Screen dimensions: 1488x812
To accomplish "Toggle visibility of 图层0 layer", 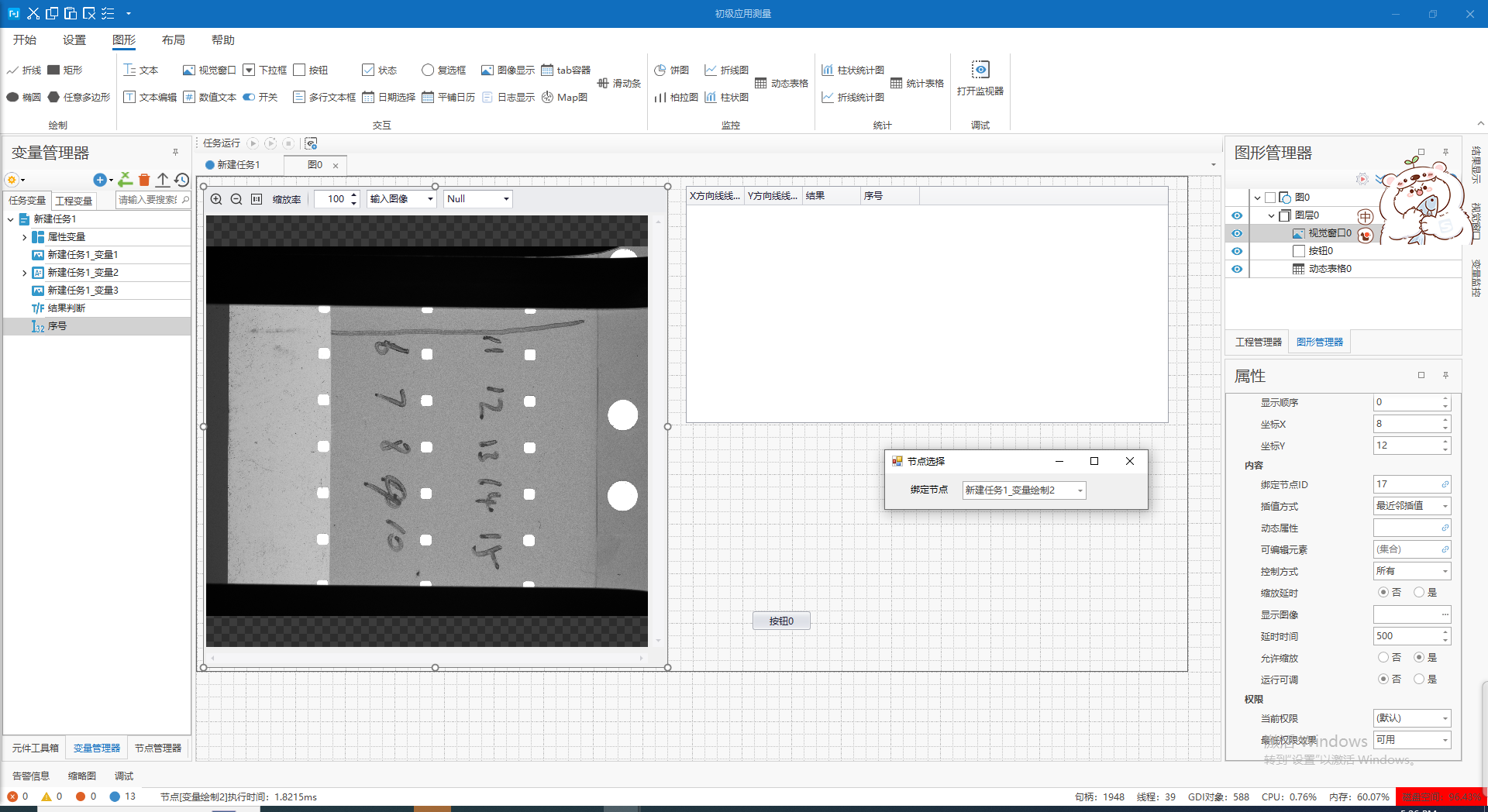I will (x=1237, y=215).
